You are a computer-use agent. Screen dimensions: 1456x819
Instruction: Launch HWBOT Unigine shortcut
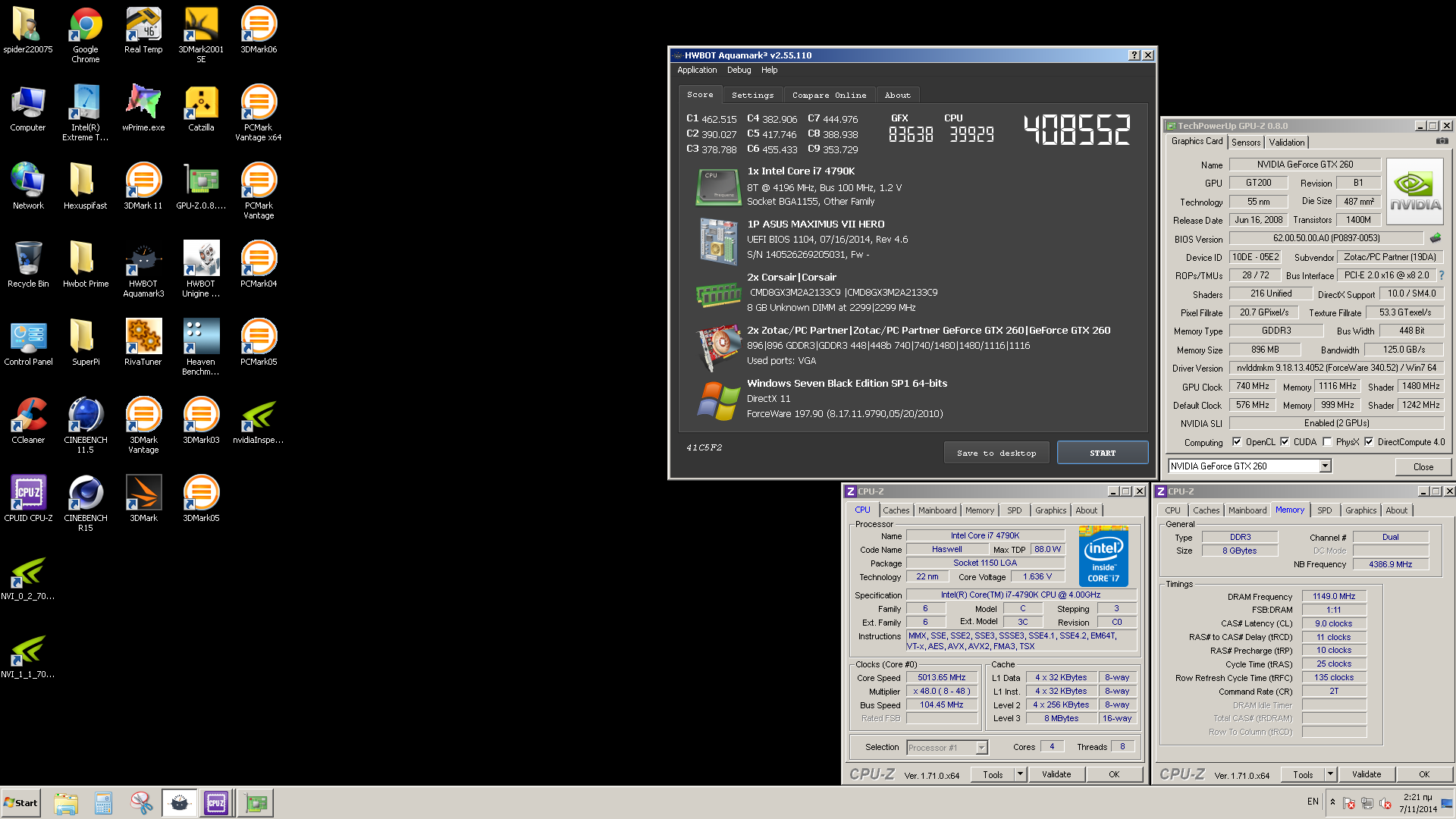[201, 269]
